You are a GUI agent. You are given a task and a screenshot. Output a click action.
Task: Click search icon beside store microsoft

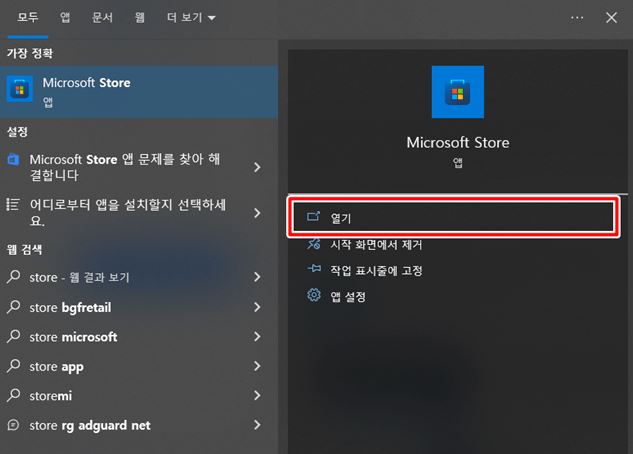pyautogui.click(x=14, y=336)
